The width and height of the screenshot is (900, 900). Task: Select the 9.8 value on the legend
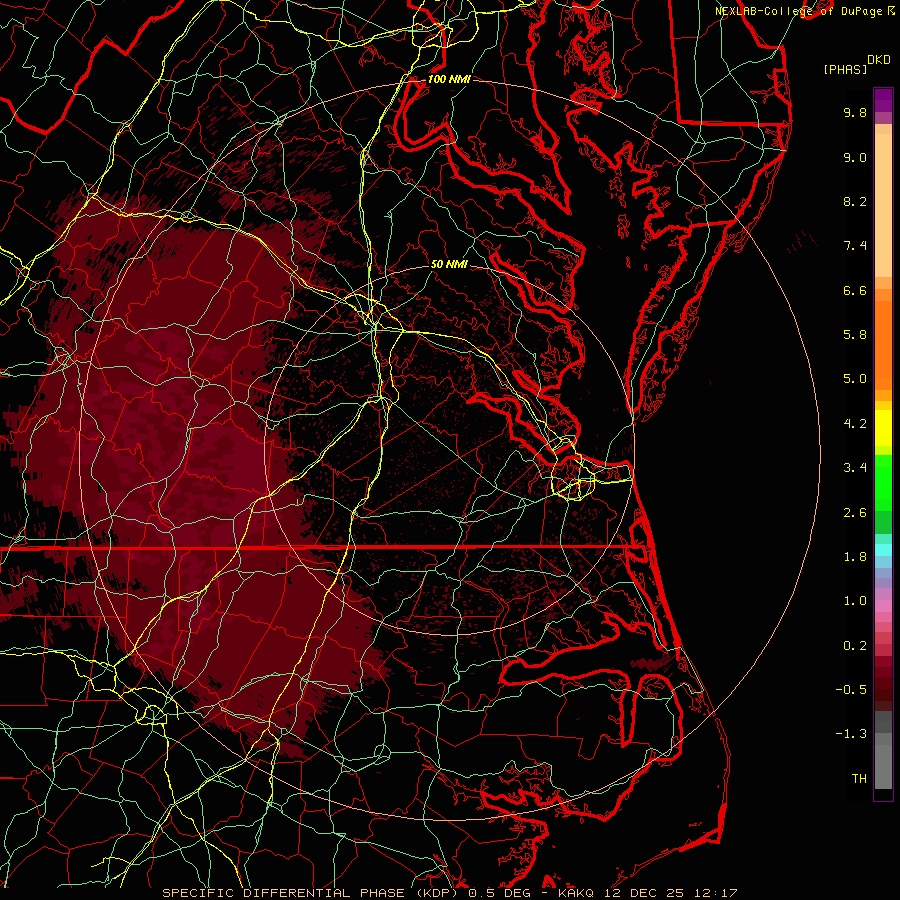click(855, 112)
